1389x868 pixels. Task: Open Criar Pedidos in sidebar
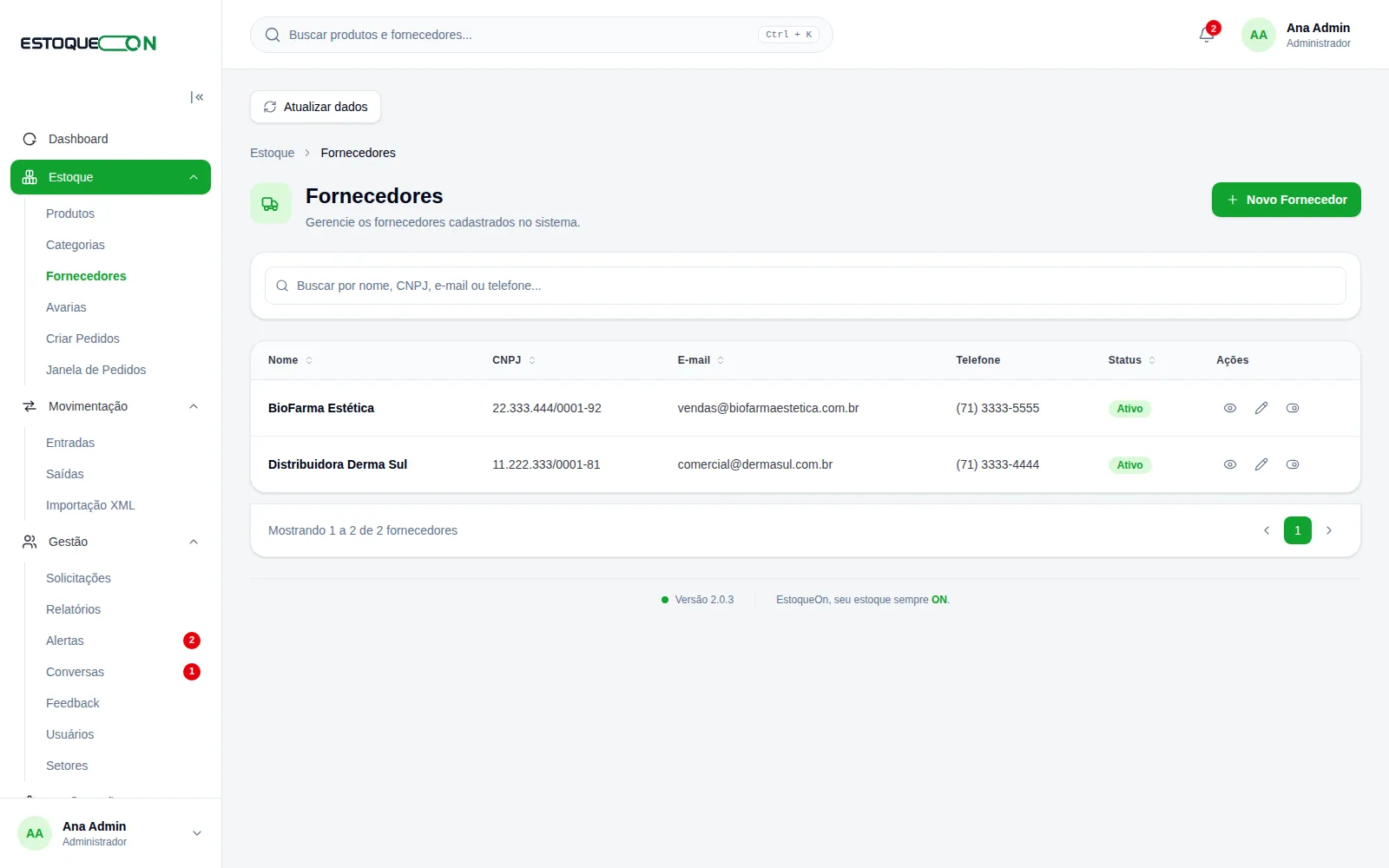pyautogui.click(x=82, y=339)
